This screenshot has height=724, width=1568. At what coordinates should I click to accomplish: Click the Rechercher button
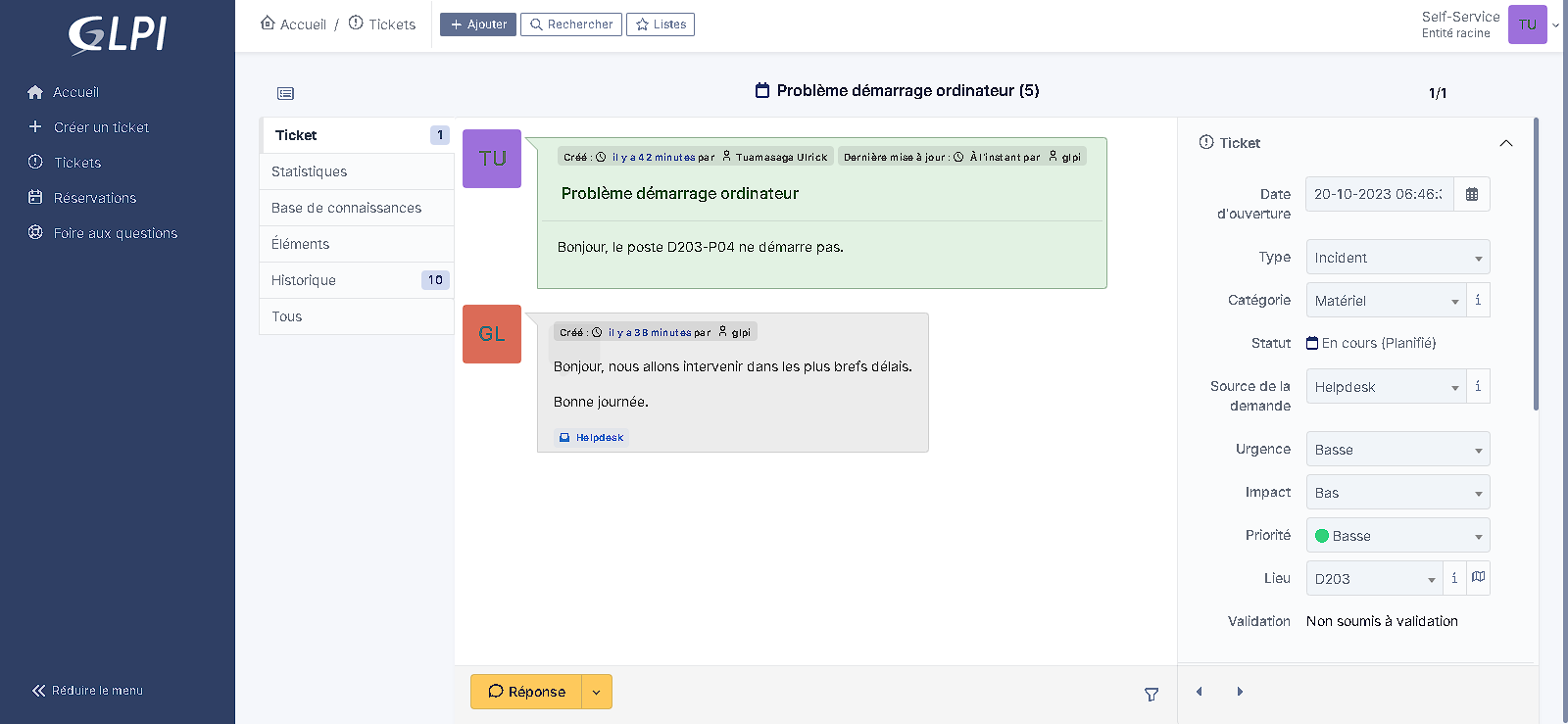(570, 24)
